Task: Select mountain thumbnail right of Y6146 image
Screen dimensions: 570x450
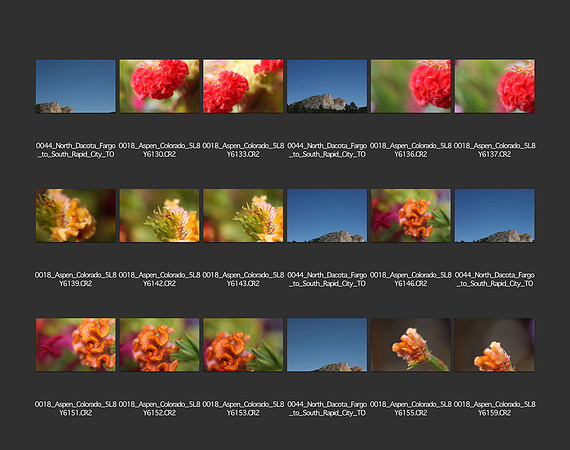Action: pyautogui.click(x=494, y=216)
